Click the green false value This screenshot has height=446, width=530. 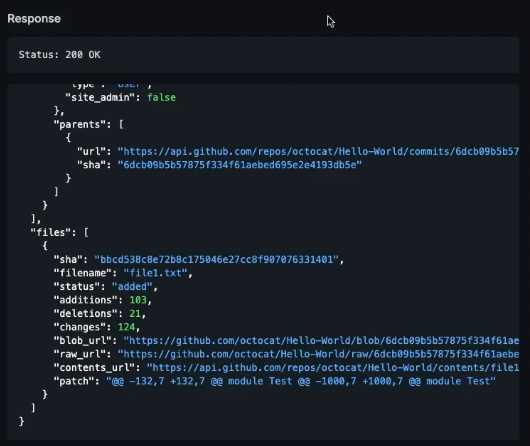[x=162, y=98]
